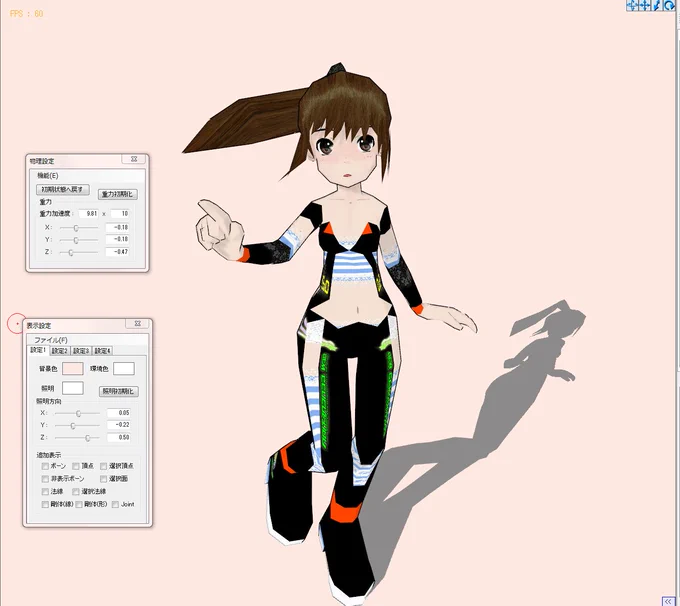This screenshot has width=680, height=606.
Task: Open the ファイル(F) menu
Action: pos(51,340)
